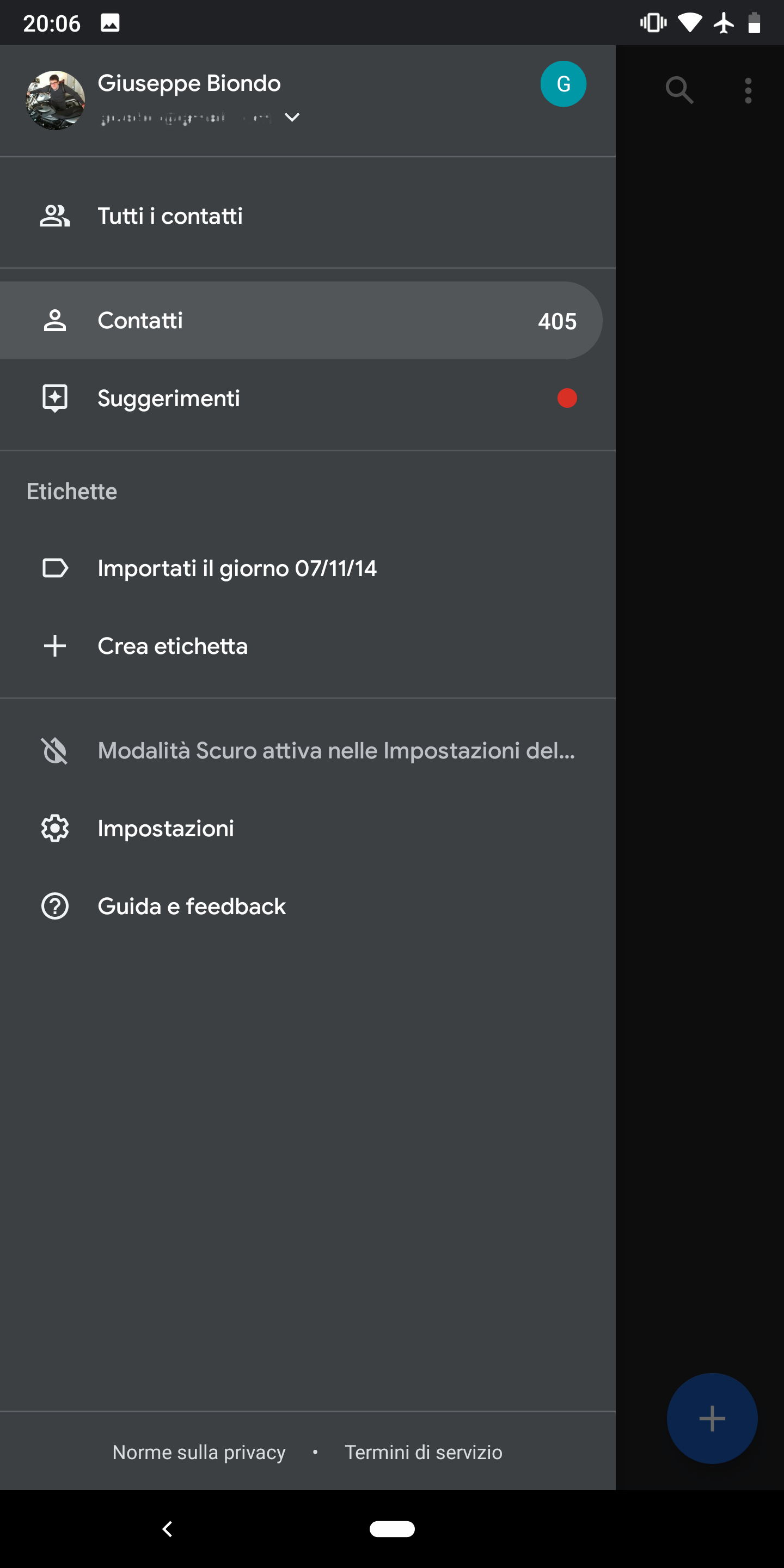Toggle the Modalità Scuro option

308,751
